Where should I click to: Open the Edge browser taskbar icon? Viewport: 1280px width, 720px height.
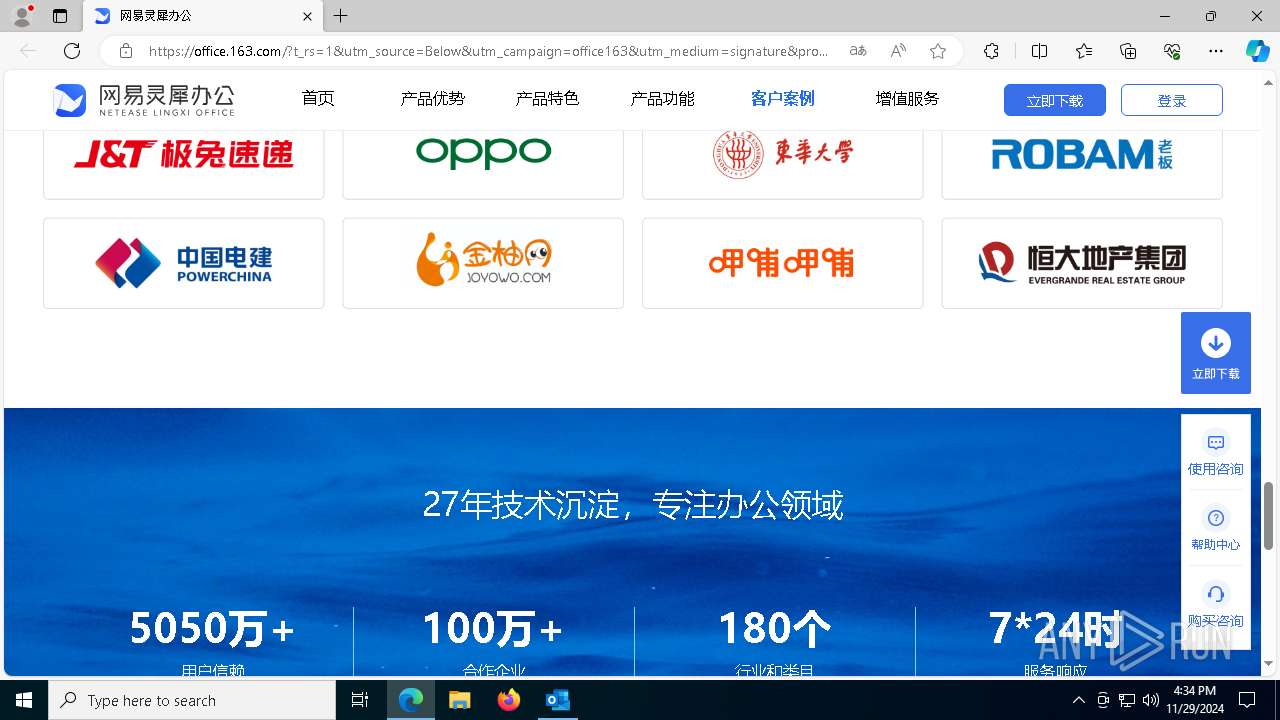tap(411, 700)
